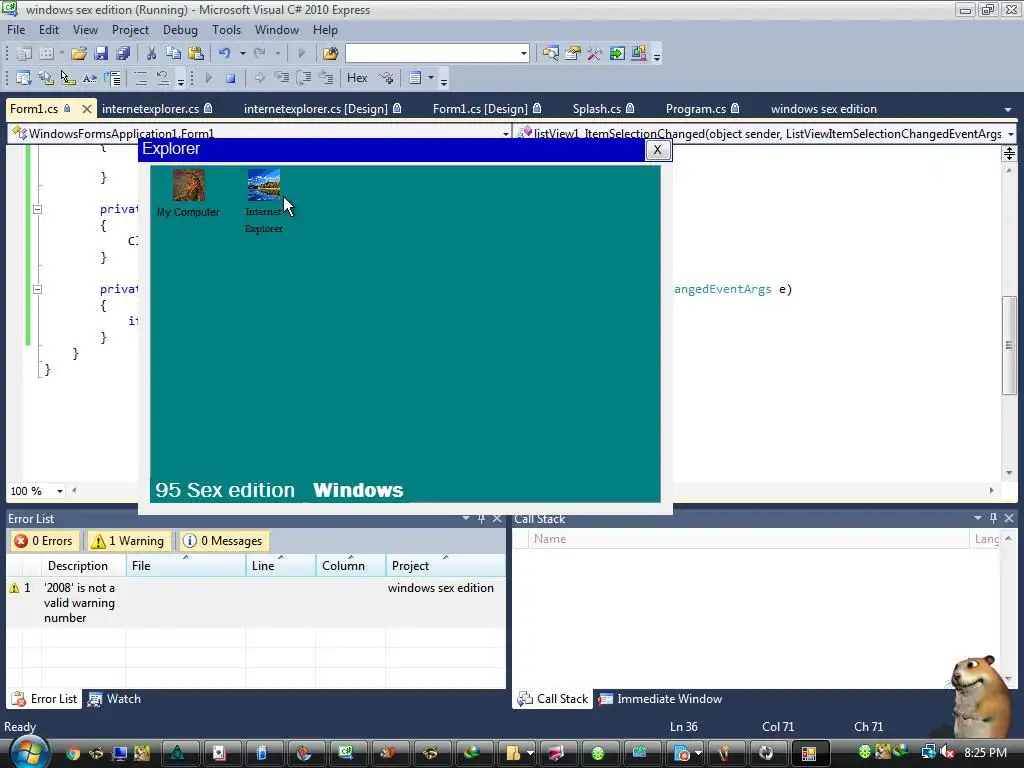The image size is (1024, 768).
Task: Click the display quick info icon
Action: pos(67,78)
